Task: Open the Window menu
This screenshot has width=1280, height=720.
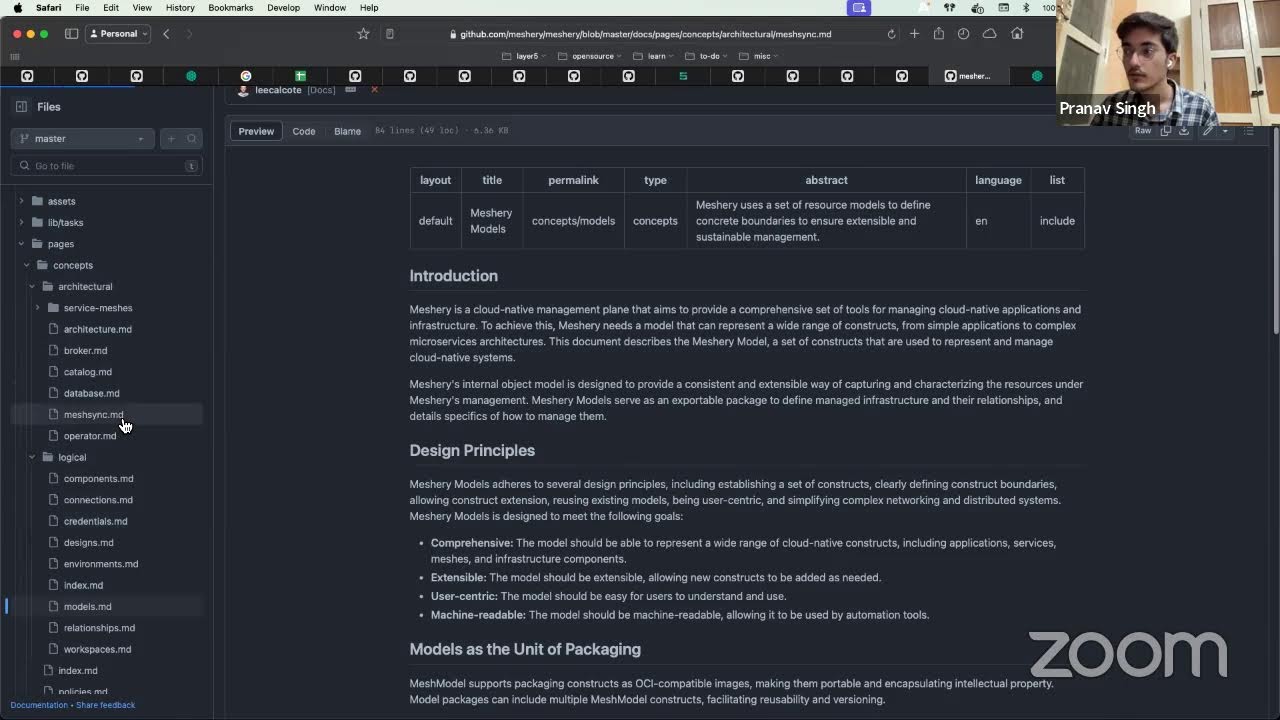Action: coord(330,8)
